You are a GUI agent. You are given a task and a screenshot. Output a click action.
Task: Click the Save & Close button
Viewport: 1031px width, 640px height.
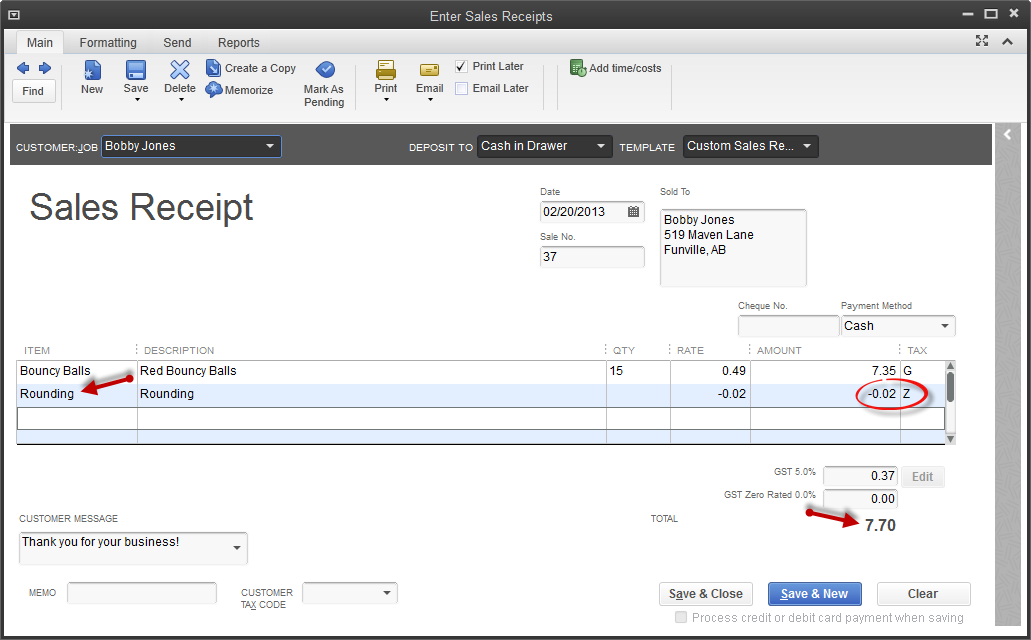click(x=706, y=594)
